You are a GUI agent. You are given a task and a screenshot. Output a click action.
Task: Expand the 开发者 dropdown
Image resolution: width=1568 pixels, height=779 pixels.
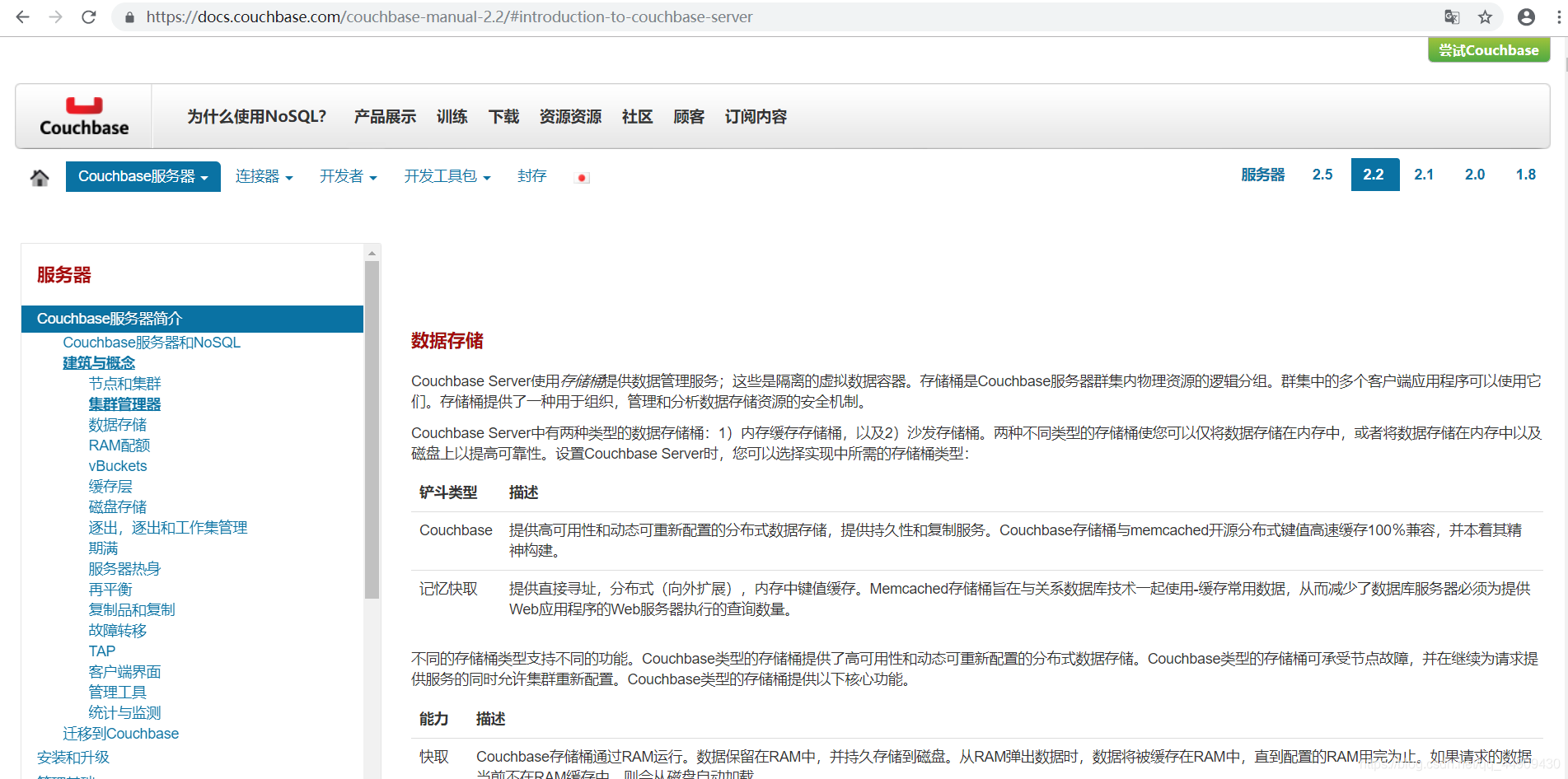point(348,176)
